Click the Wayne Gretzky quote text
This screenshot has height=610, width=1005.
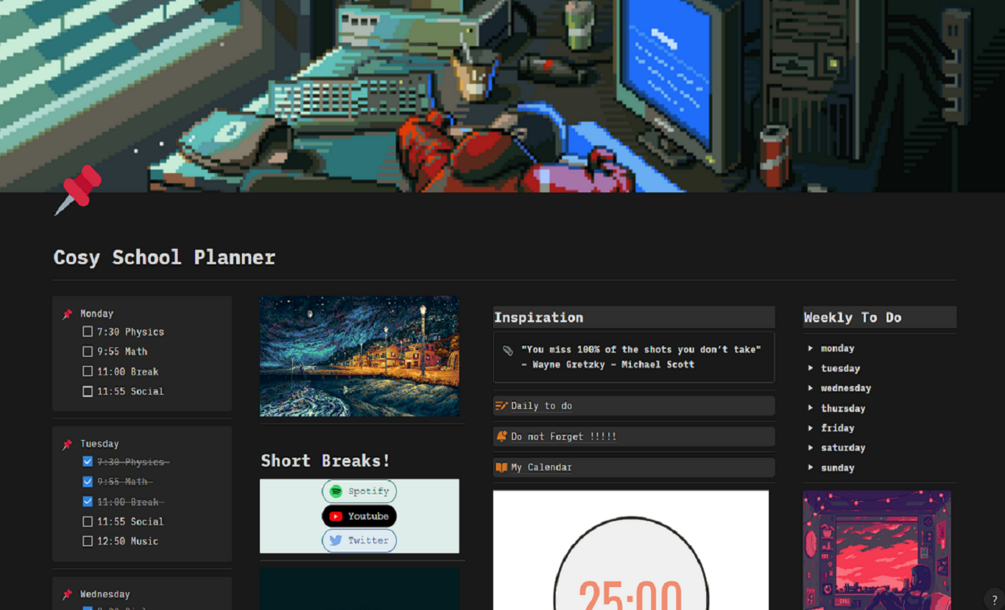coord(640,357)
